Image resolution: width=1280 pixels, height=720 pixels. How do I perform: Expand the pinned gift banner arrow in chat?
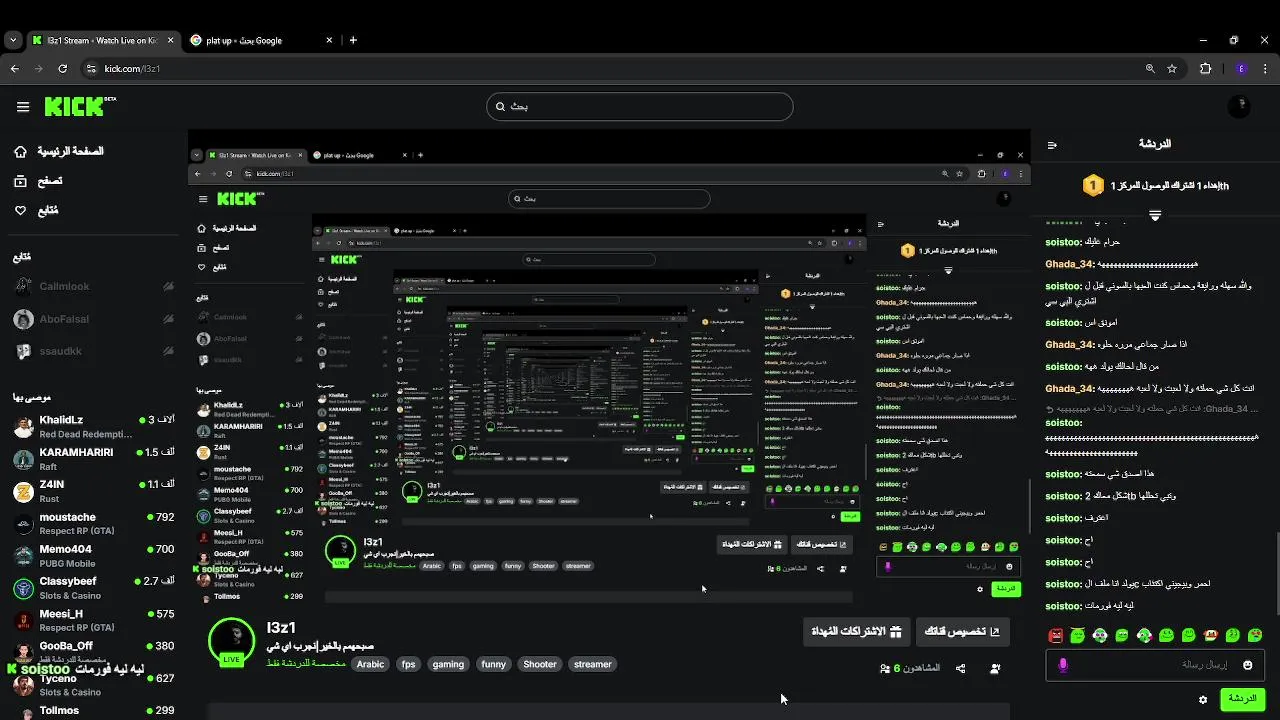point(1155,216)
